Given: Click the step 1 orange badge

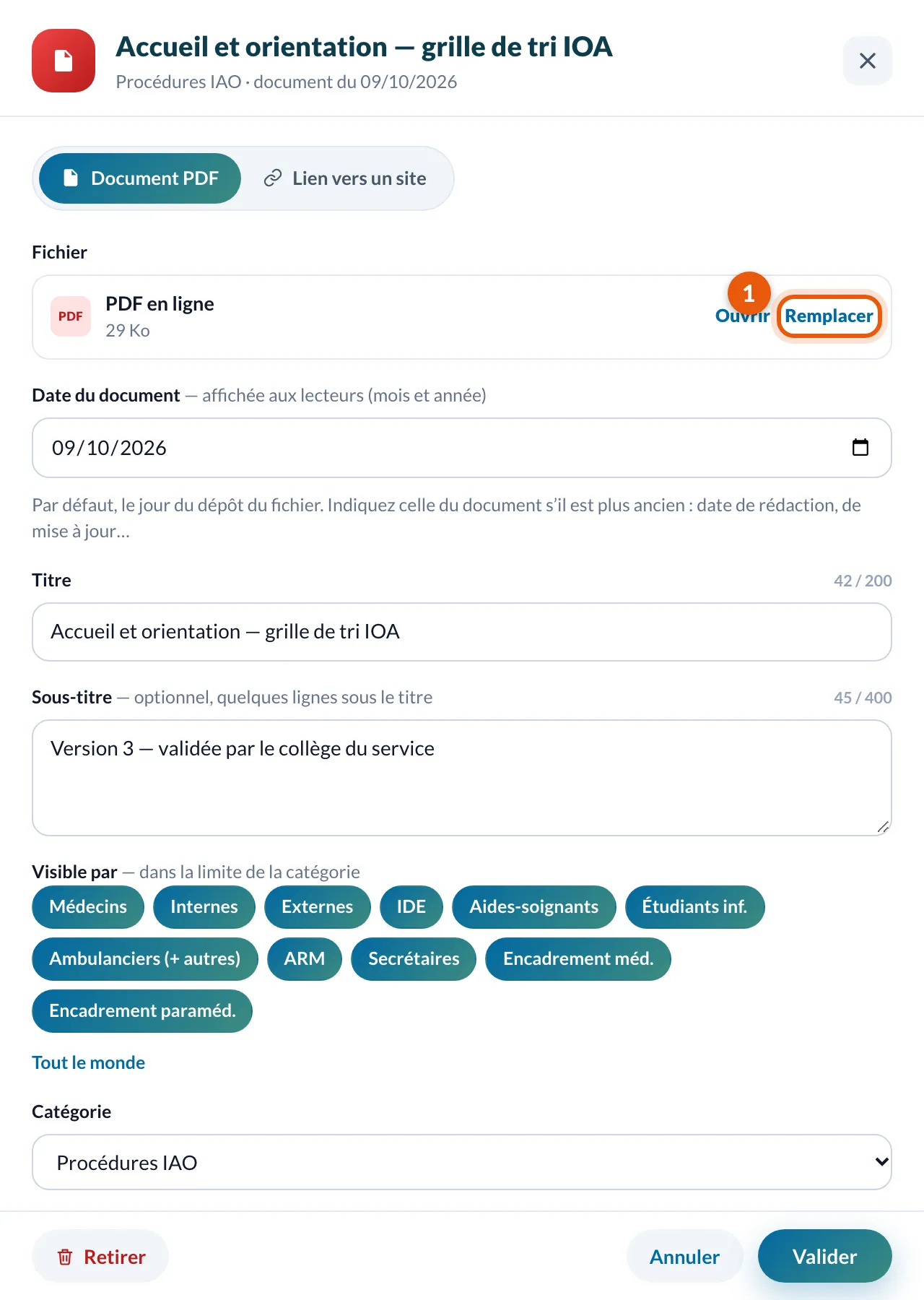Looking at the screenshot, I should pyautogui.click(x=749, y=293).
